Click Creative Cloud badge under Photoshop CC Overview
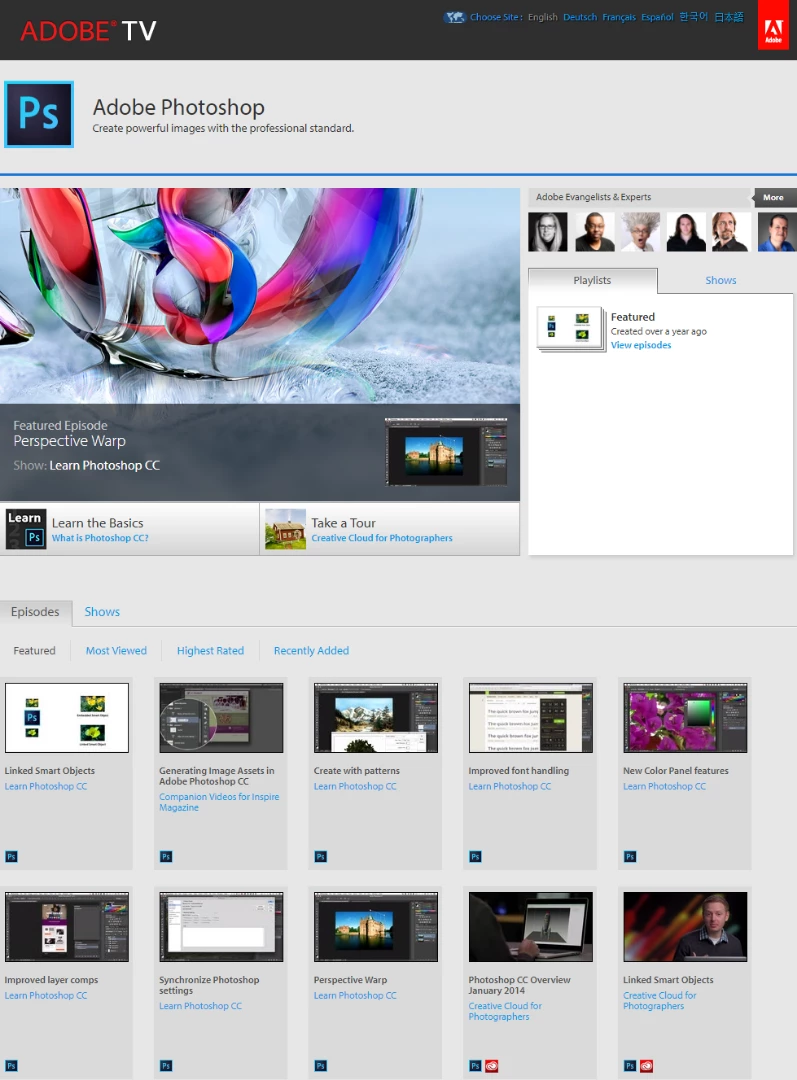 pos(491,1066)
